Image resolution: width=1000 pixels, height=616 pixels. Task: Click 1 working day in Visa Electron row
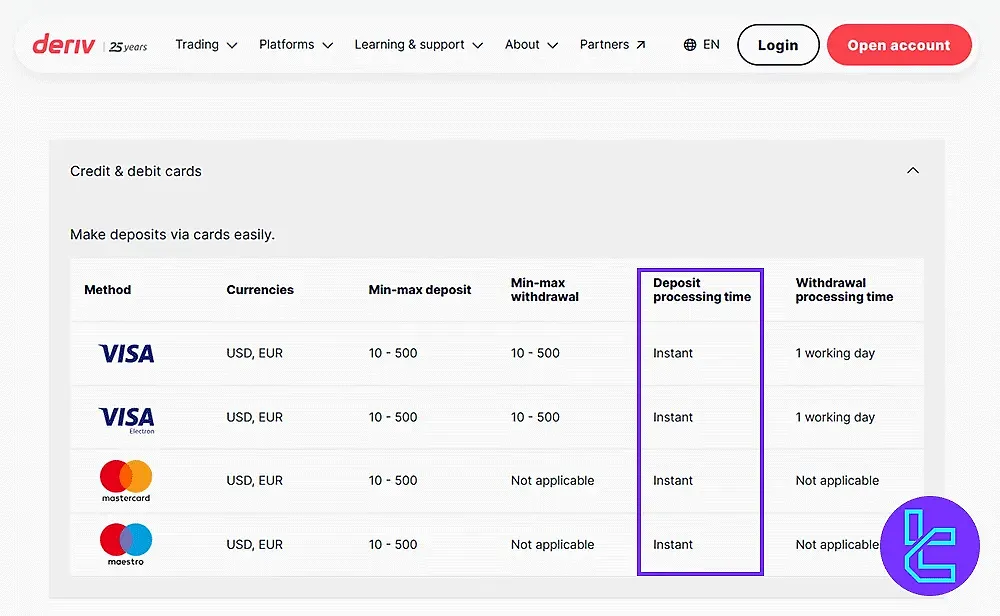tap(835, 417)
